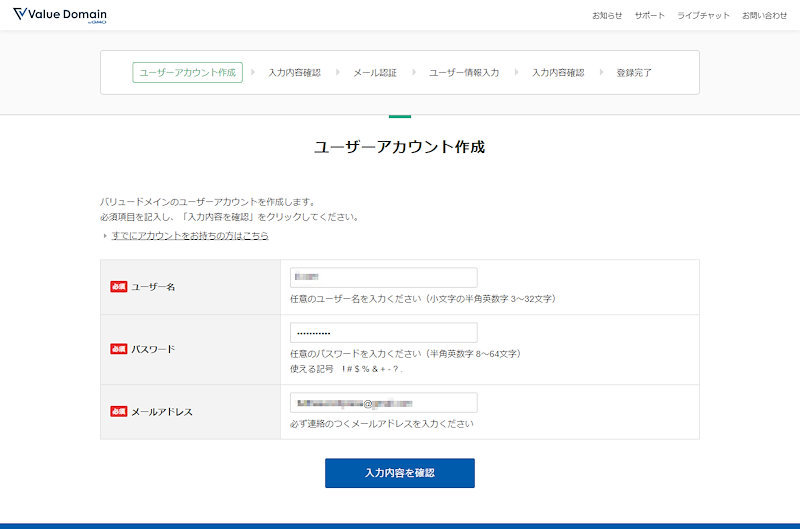Select the 登録完了 step
This screenshot has width=800, height=529.
pyautogui.click(x=634, y=73)
